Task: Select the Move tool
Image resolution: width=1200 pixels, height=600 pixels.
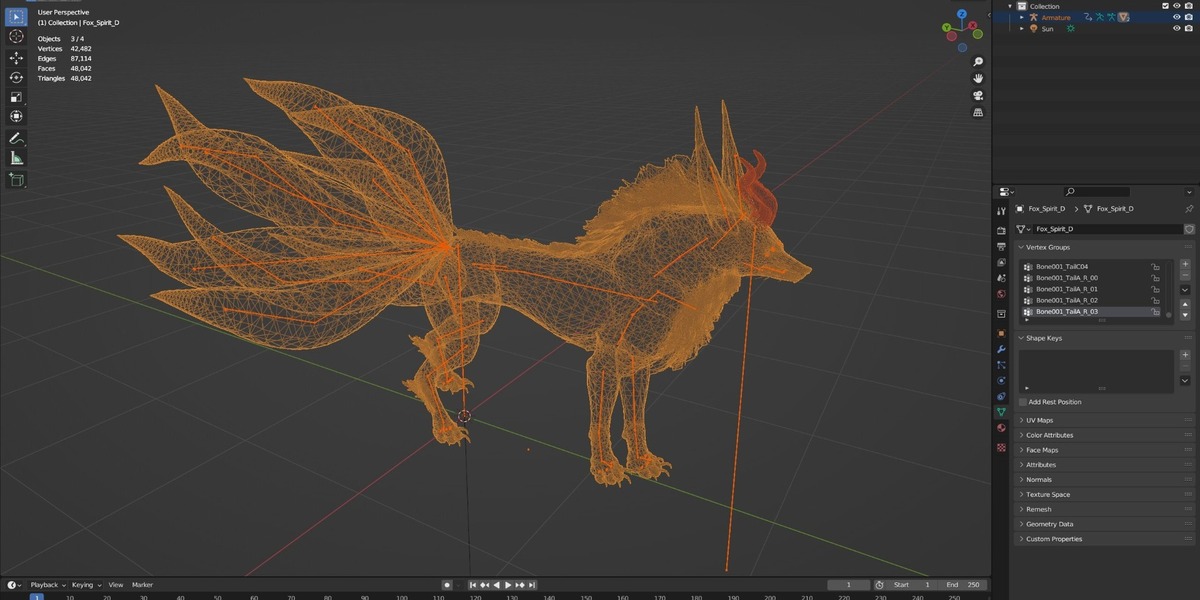Action: click(16, 58)
